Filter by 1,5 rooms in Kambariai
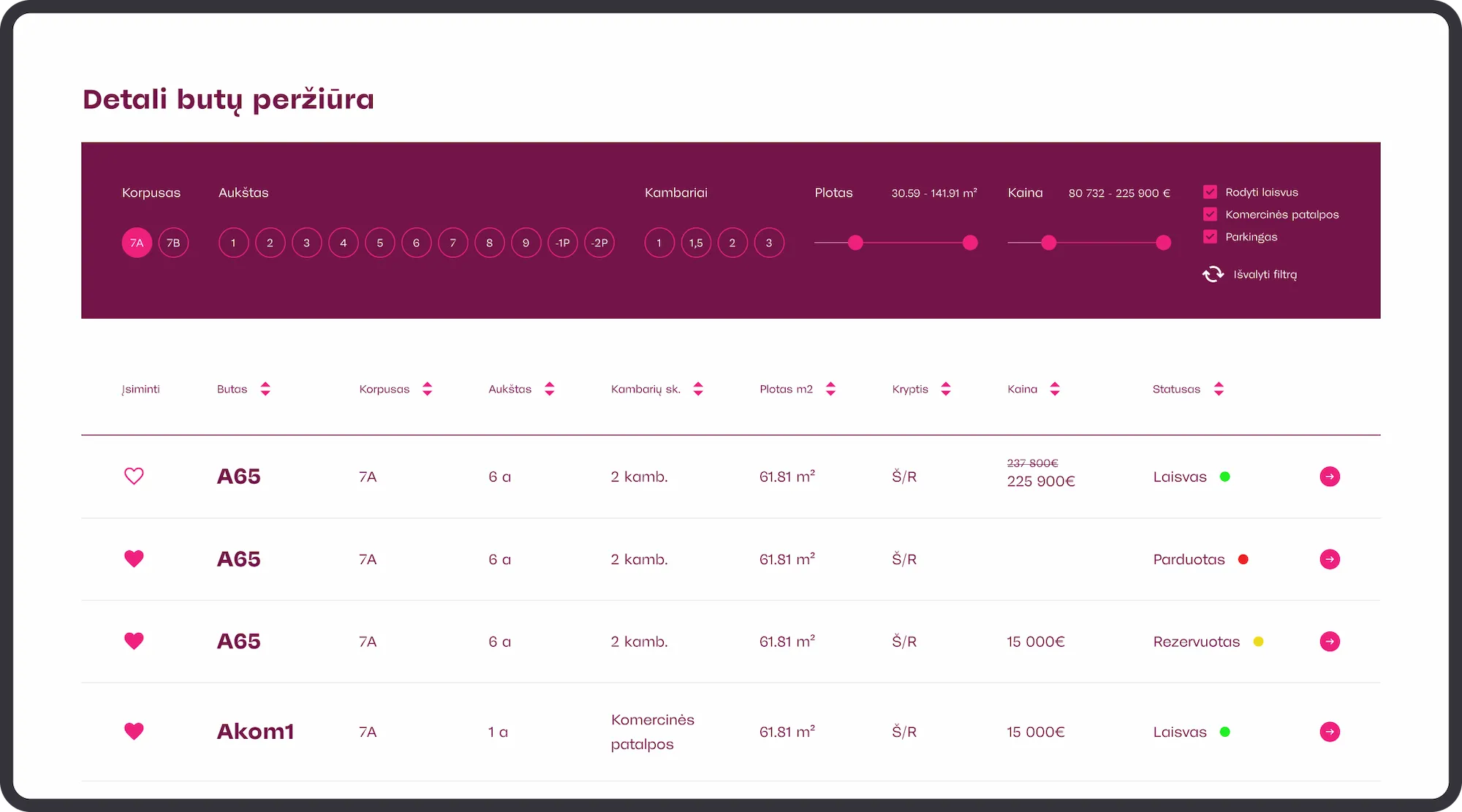 coord(696,243)
